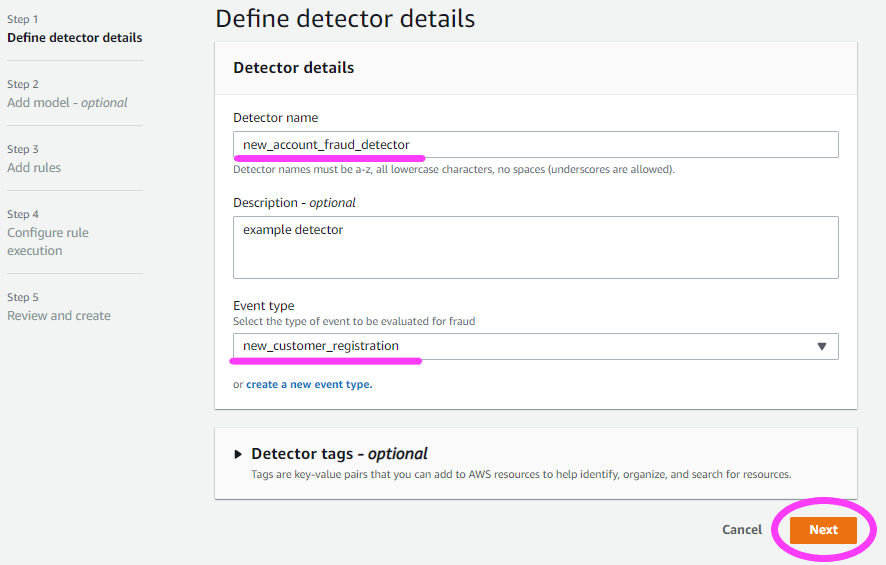Click the Detector name input field
Screen dimensions: 886x565
coord(536,145)
